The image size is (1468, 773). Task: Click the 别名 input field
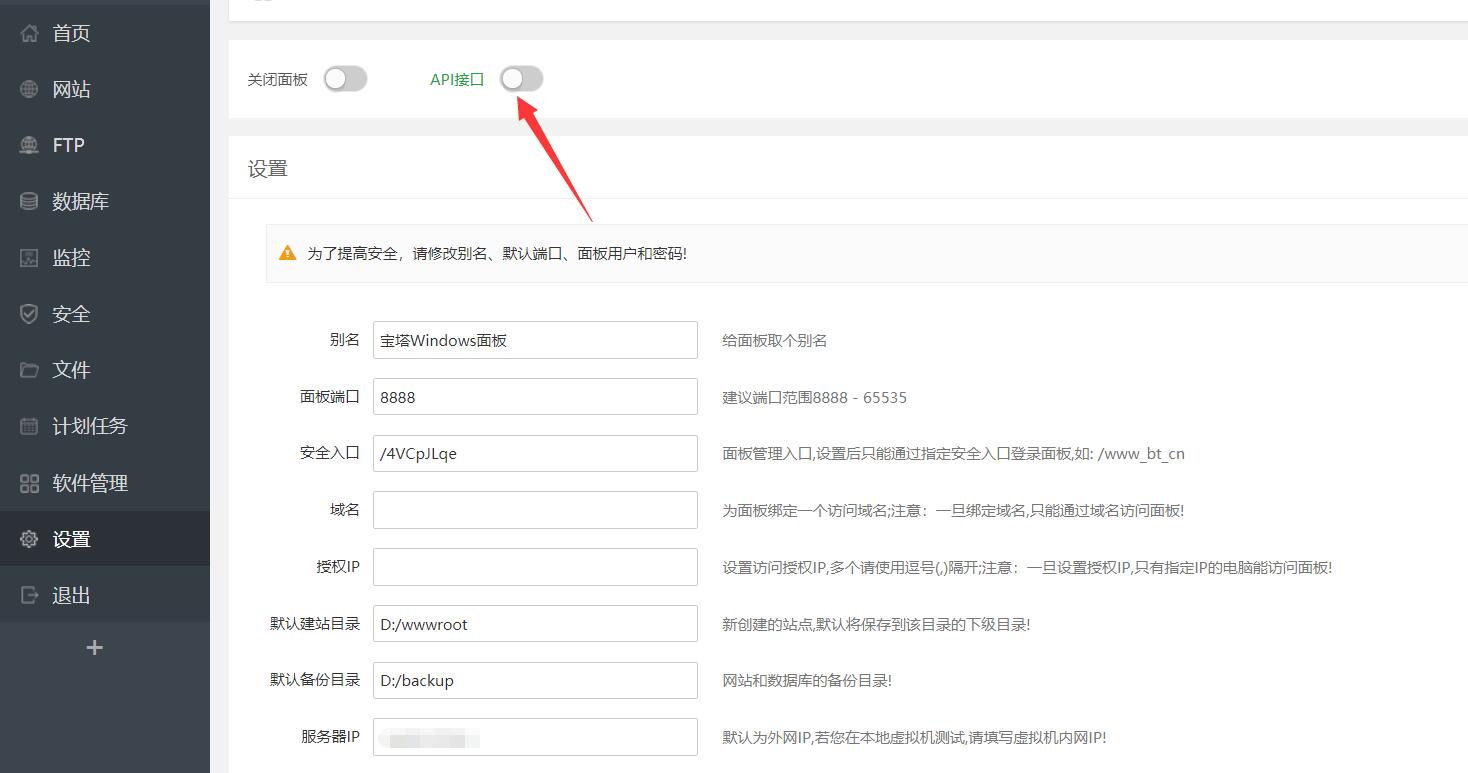coord(535,340)
